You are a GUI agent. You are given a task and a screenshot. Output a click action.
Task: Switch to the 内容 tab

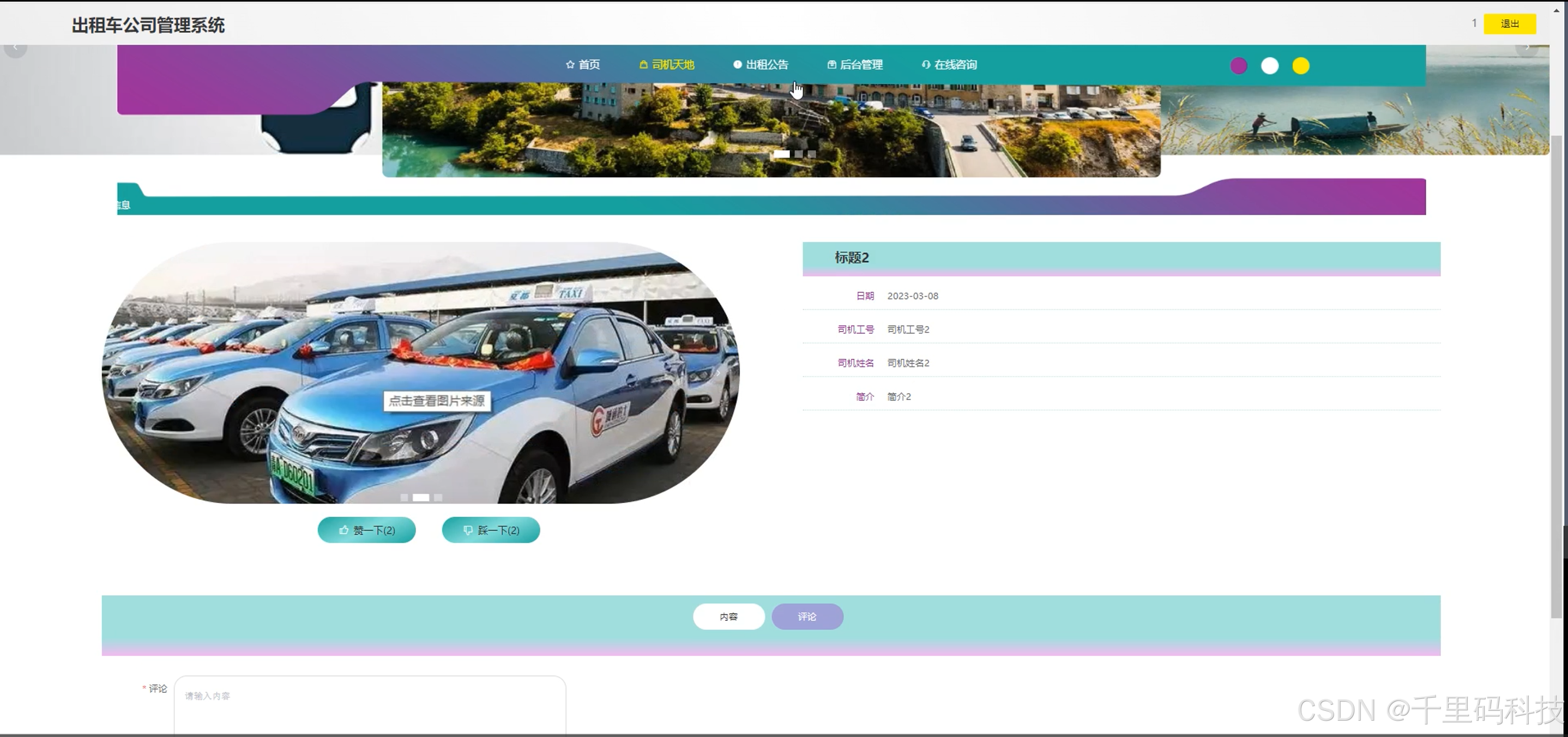click(728, 617)
